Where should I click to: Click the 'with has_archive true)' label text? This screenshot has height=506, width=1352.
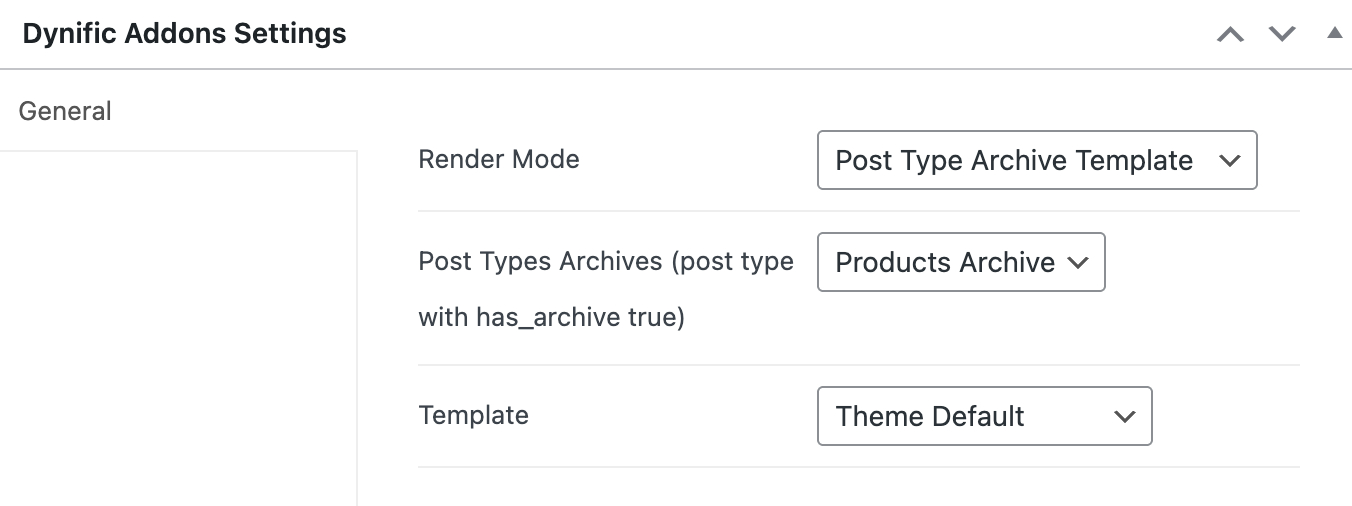point(551,320)
